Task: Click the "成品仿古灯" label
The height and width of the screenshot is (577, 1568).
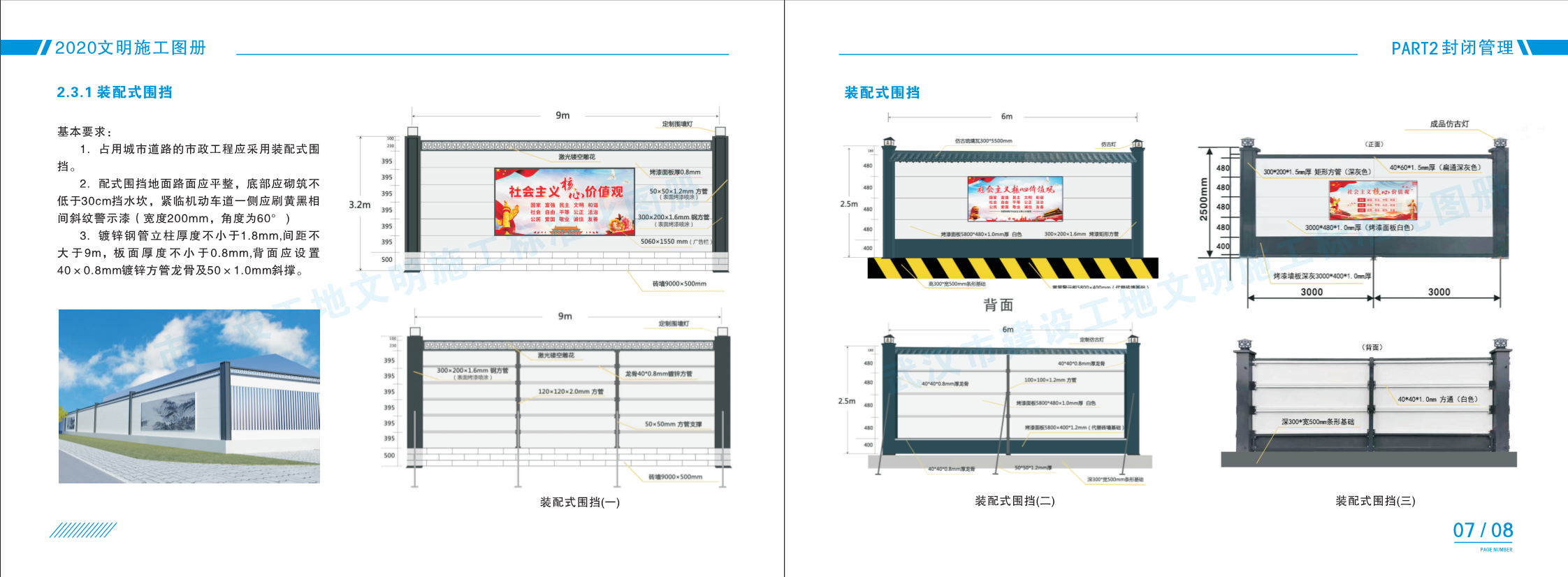Action: [x=1449, y=124]
